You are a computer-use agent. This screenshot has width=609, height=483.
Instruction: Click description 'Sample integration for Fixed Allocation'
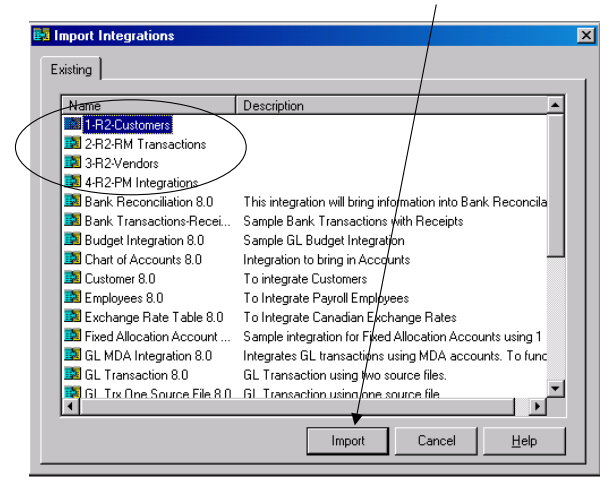click(x=392, y=336)
